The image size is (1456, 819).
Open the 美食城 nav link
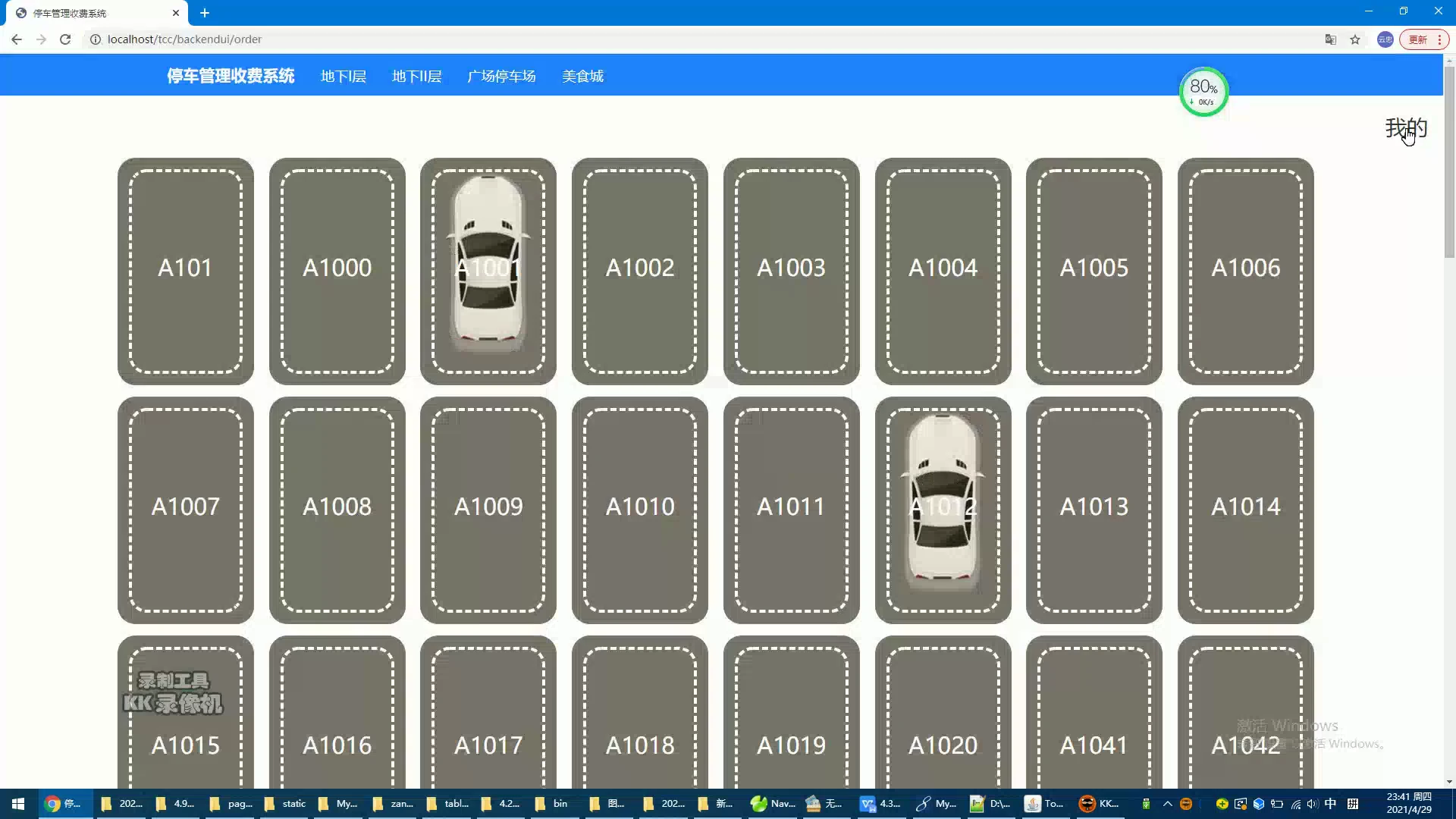582,77
